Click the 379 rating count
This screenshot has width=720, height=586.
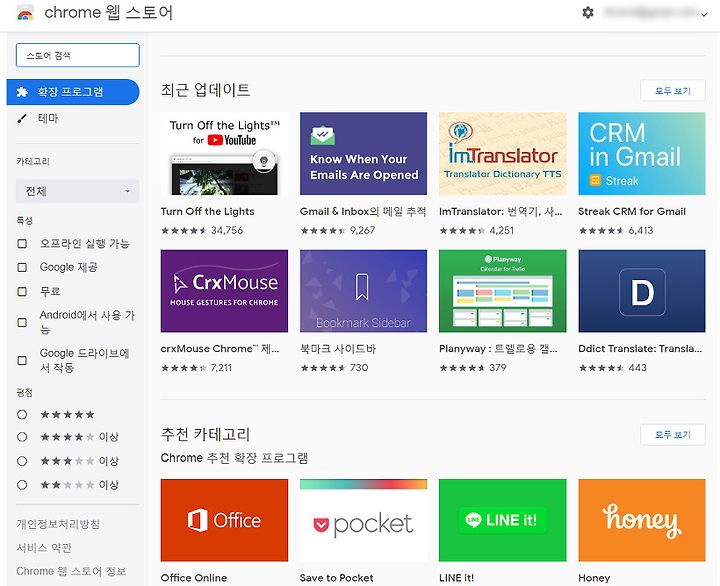click(498, 367)
